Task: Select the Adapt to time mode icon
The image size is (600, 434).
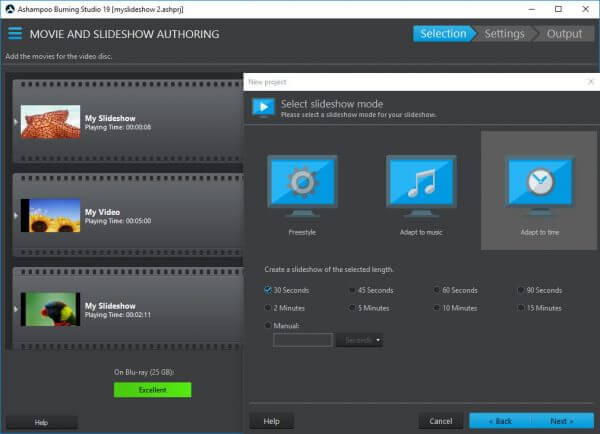Action: pos(540,186)
